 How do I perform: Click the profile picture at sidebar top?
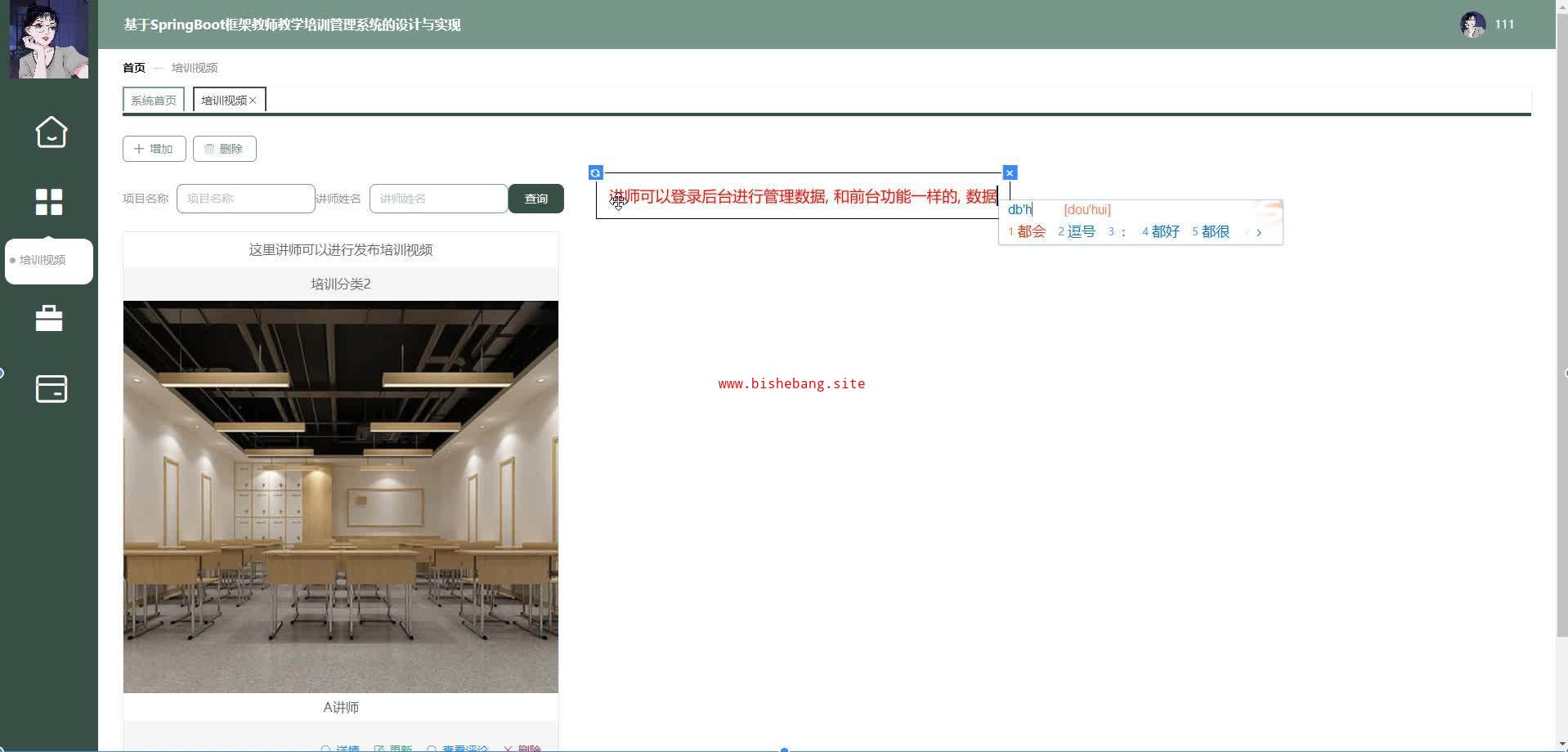49,39
